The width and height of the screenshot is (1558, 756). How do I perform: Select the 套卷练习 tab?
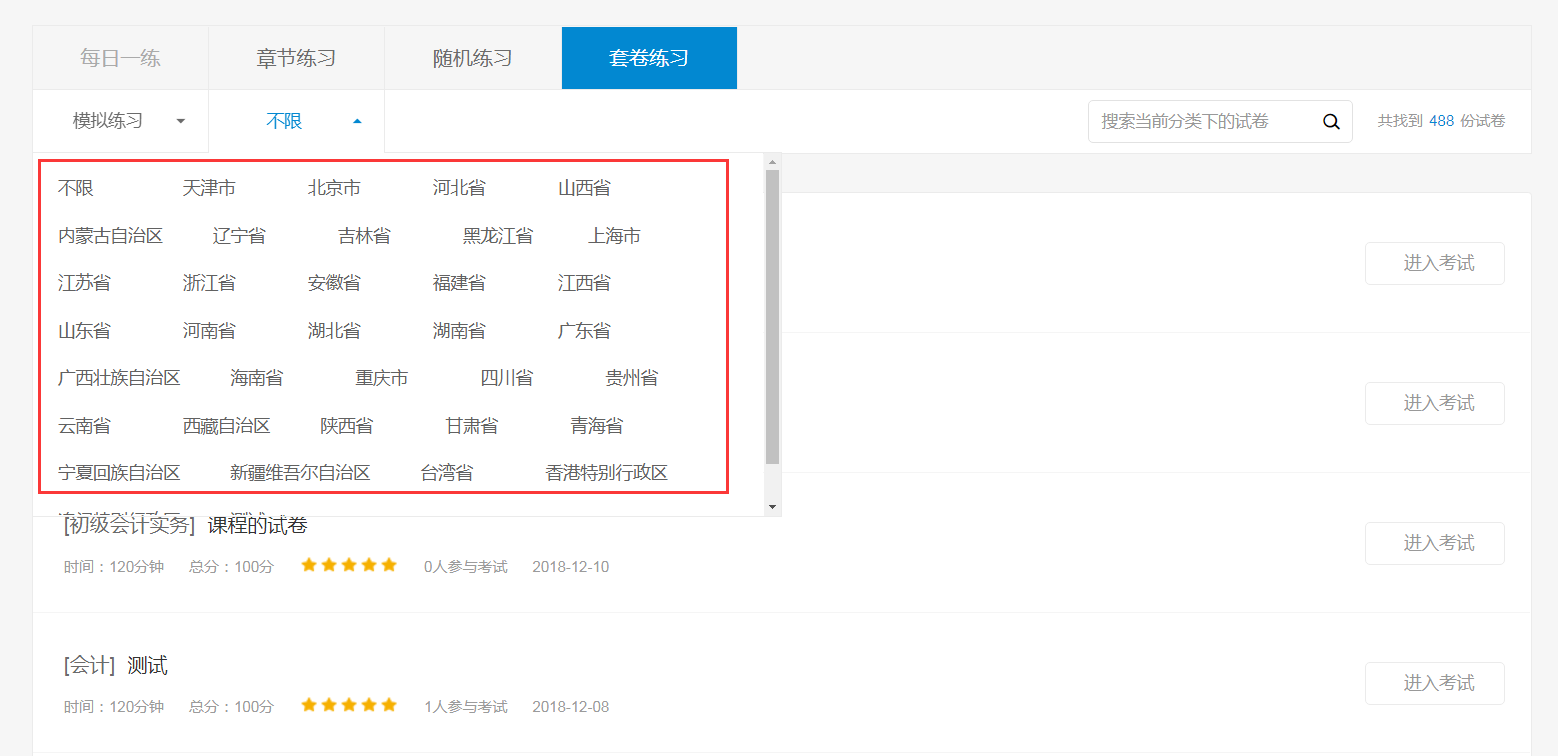coord(649,58)
